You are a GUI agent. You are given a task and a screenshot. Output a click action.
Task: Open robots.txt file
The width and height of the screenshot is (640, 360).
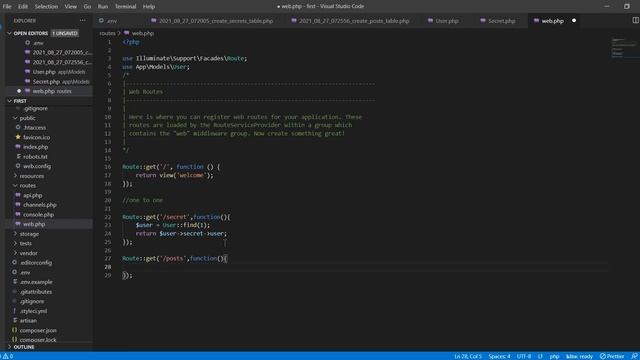(x=35, y=157)
